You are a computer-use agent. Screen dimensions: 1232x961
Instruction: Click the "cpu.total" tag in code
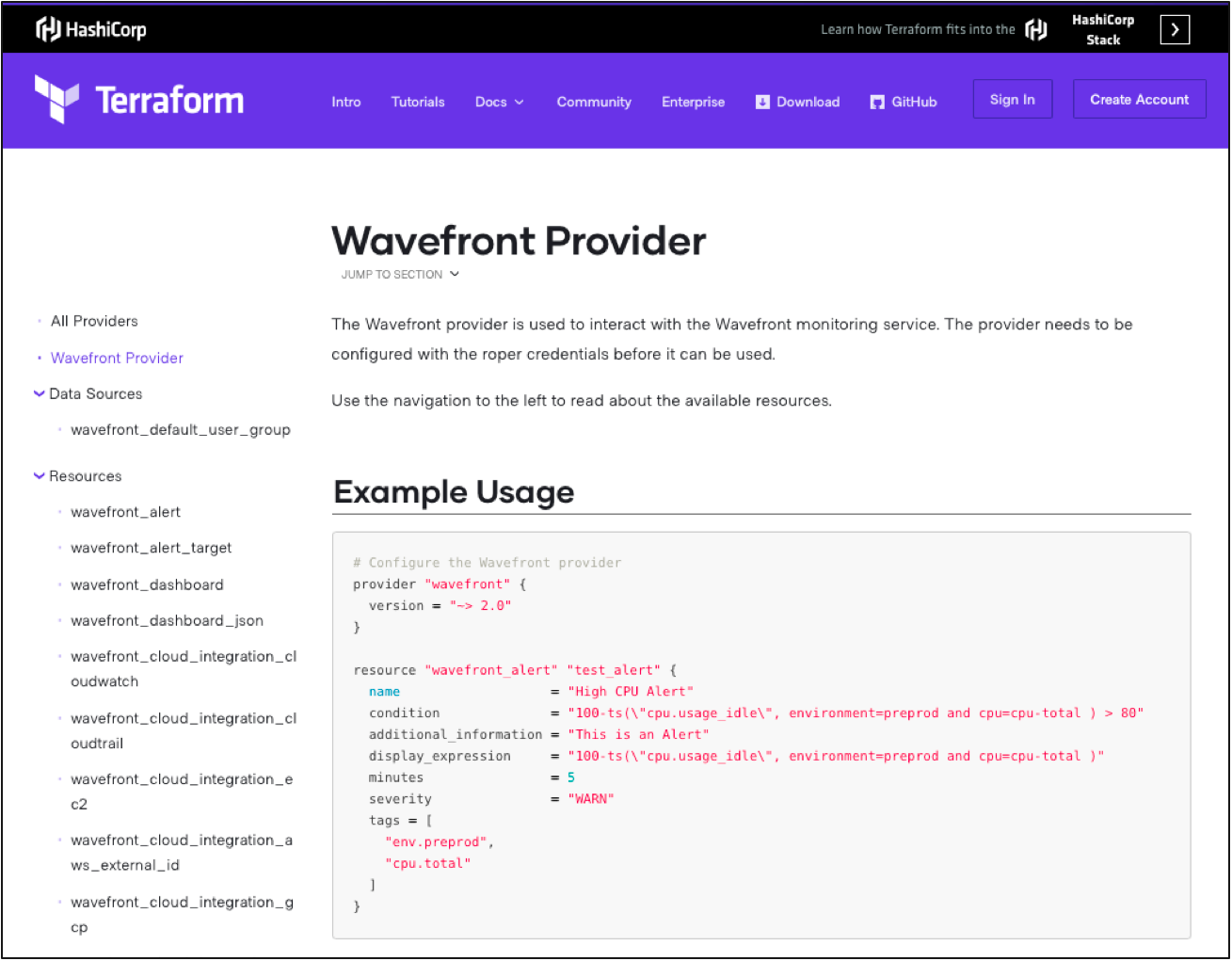click(x=427, y=864)
